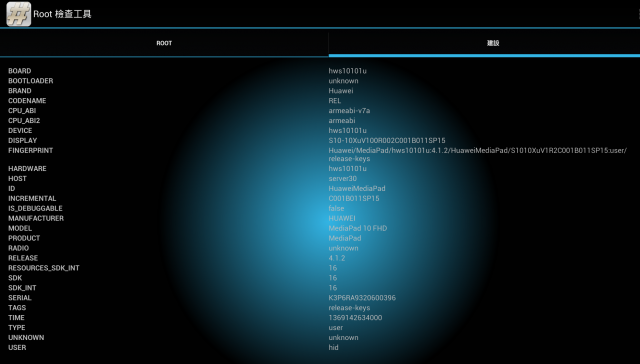
Task: Click the HOST label
Action: (x=17, y=179)
